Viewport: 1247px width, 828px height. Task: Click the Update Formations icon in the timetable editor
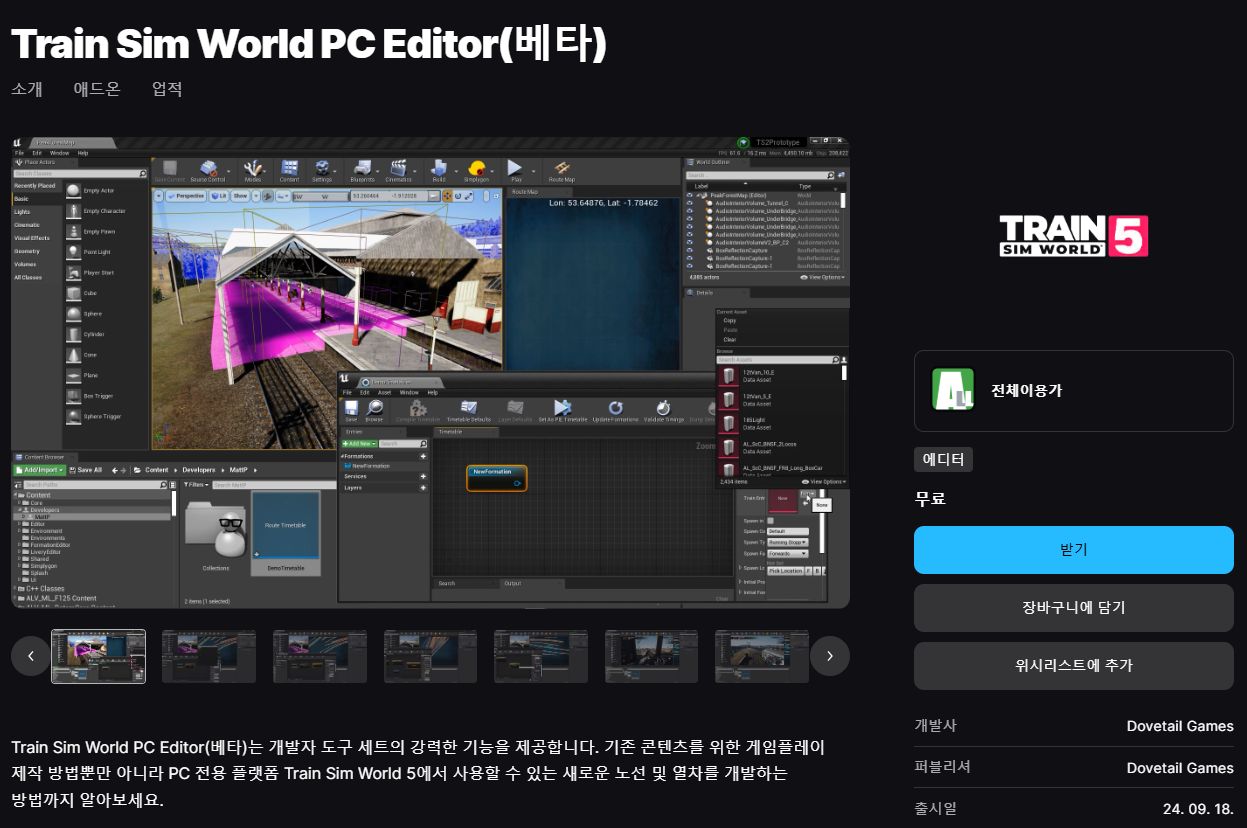(x=616, y=411)
